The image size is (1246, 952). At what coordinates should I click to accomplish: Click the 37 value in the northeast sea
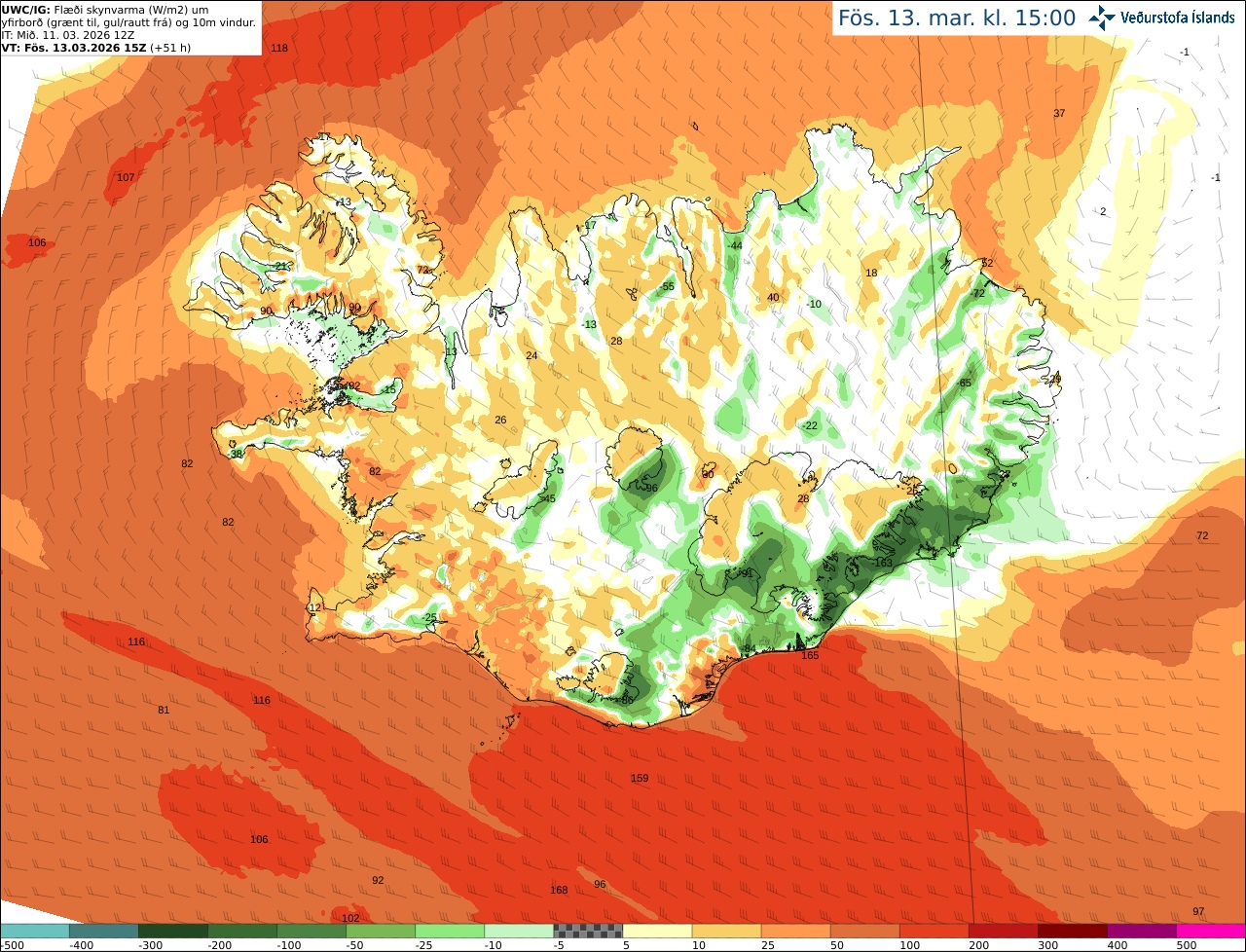1059,113
